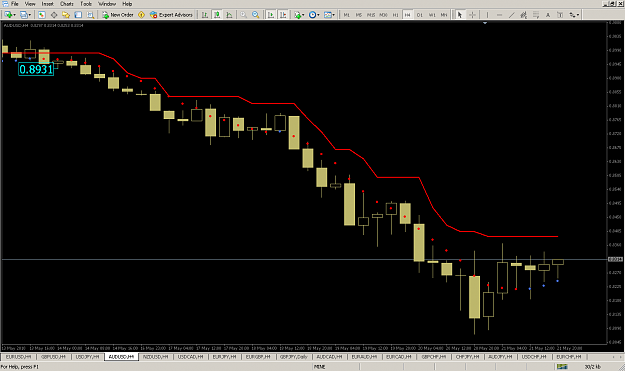
Task: Select the M5 timeframe
Action: (359, 15)
